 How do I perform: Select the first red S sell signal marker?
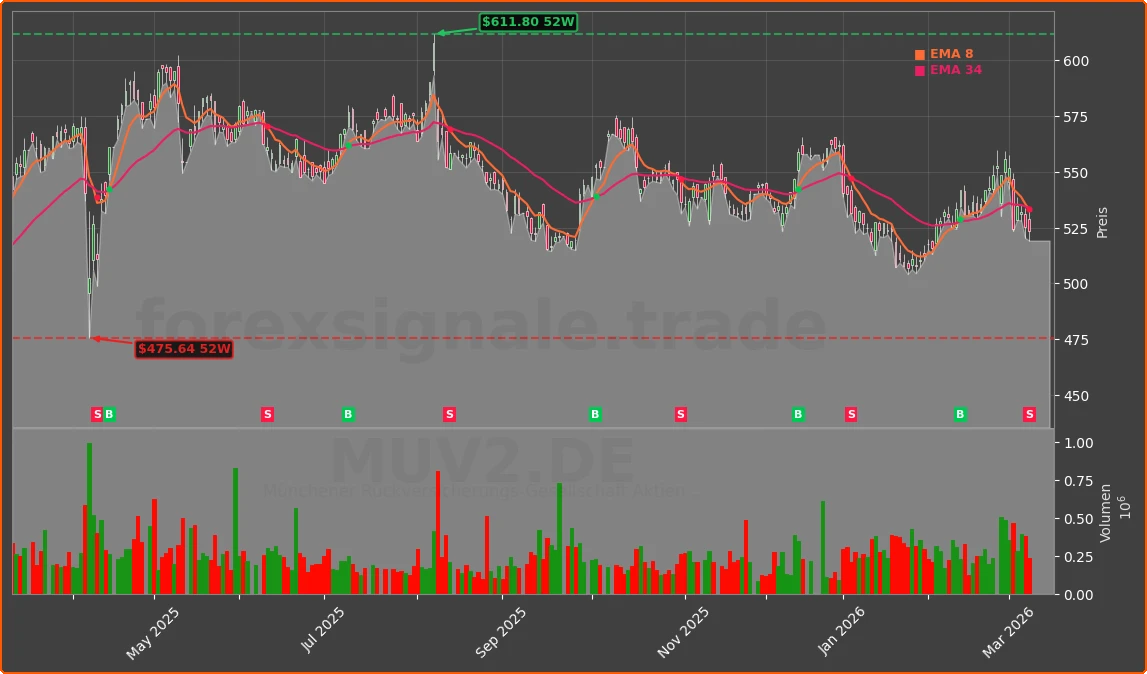pos(96,413)
